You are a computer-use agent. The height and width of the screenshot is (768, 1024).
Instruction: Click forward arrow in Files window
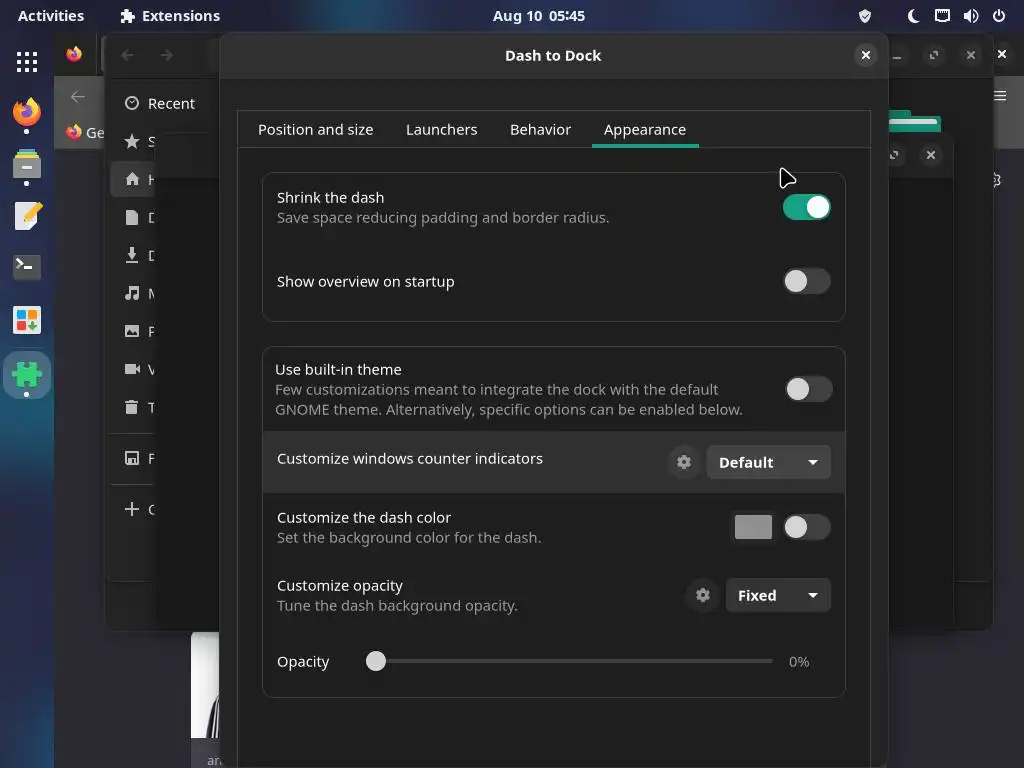[167, 56]
